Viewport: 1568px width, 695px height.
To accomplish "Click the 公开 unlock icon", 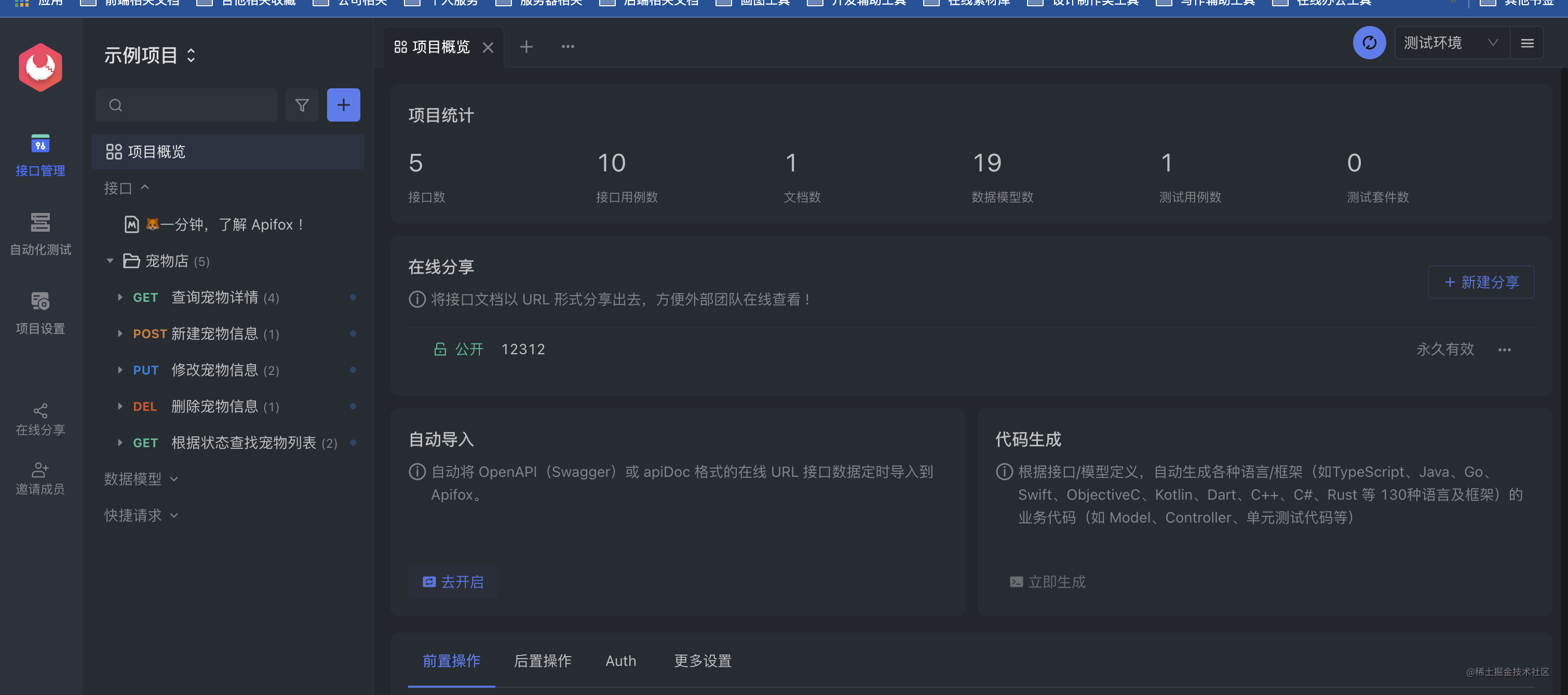I will coord(439,349).
